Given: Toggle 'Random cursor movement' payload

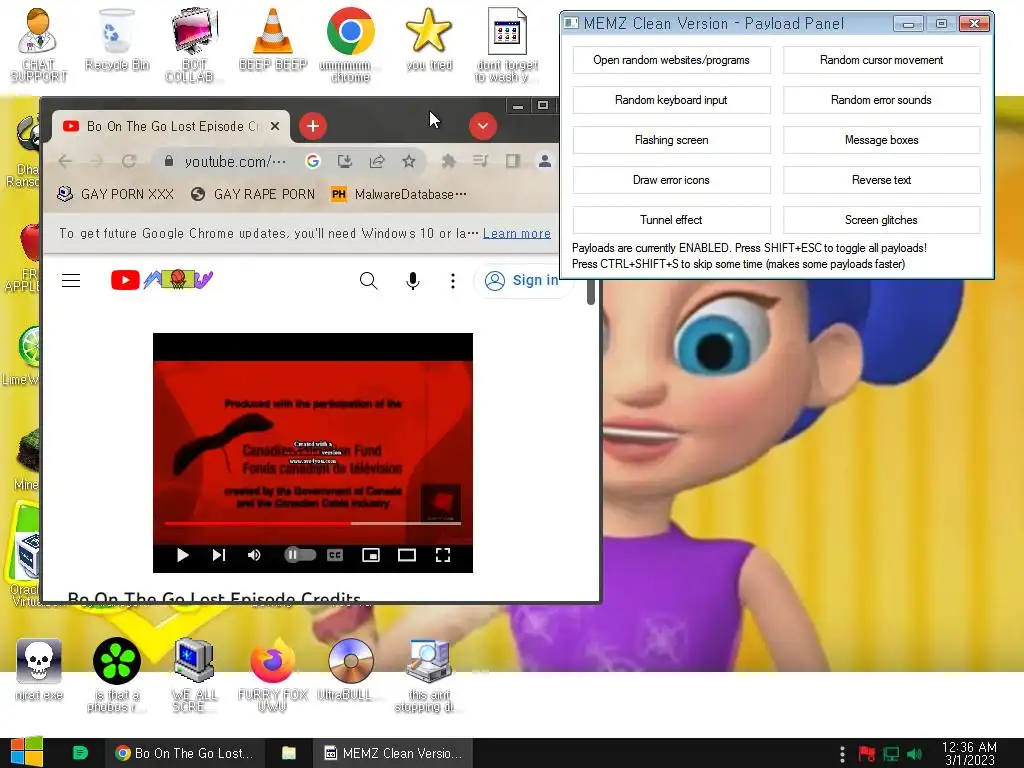Looking at the screenshot, I should [x=882, y=60].
